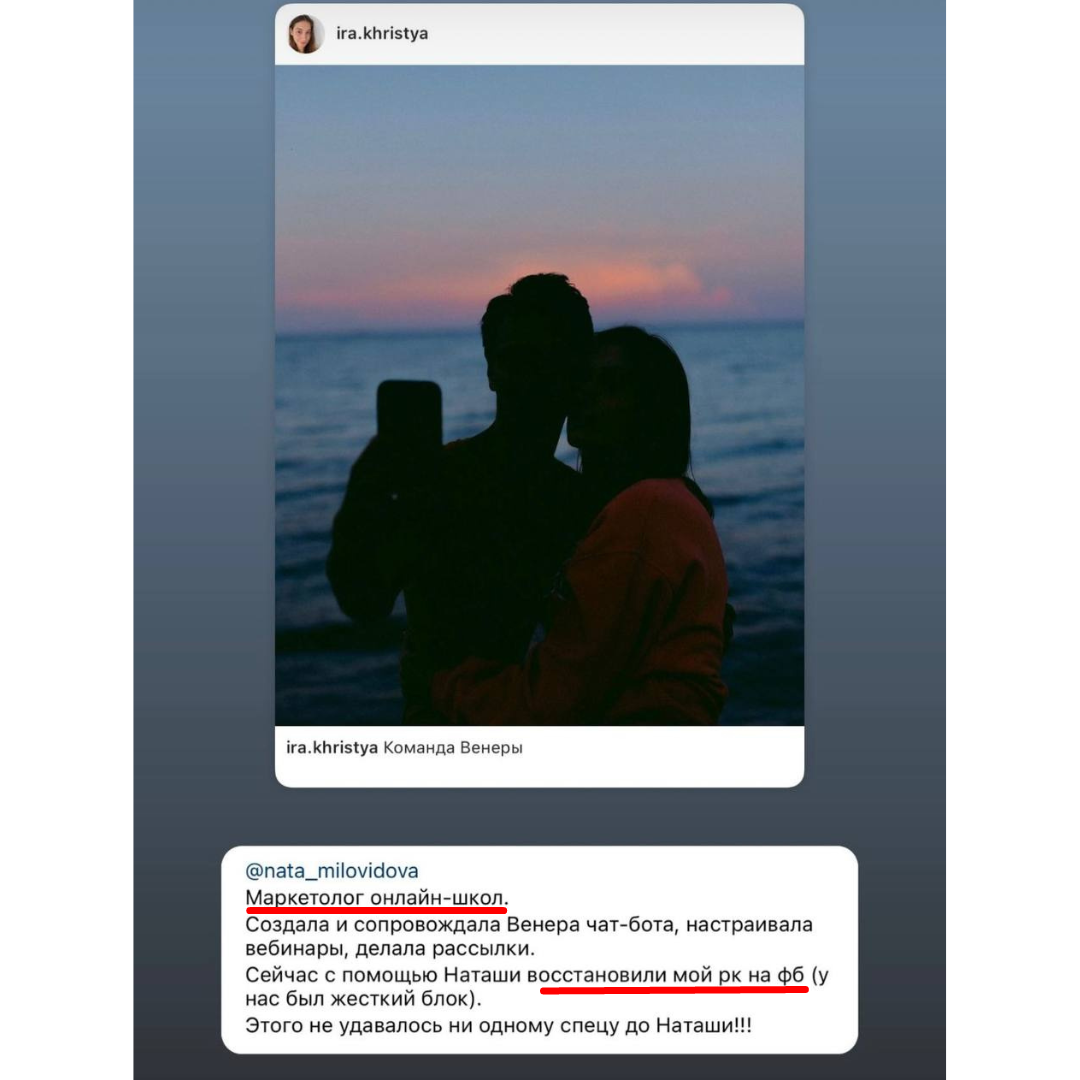Tap the ira.khristya username in post header
1080x1080 pixels.
click(382, 34)
